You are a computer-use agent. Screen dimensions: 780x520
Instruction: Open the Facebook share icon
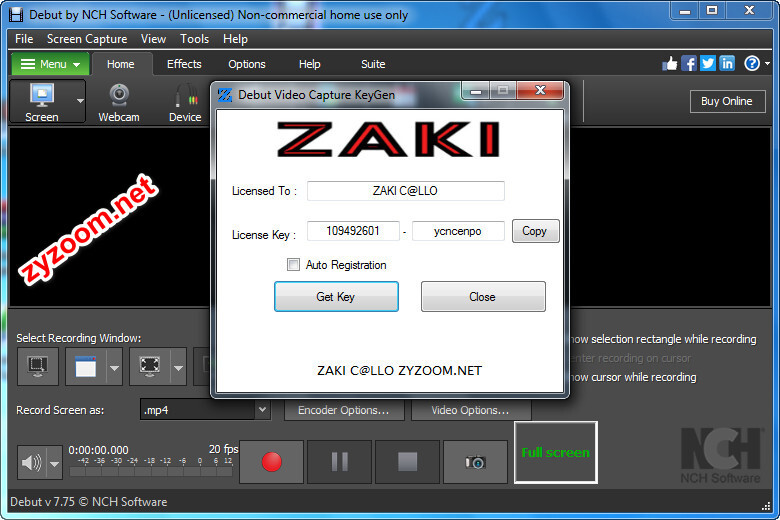click(688, 63)
